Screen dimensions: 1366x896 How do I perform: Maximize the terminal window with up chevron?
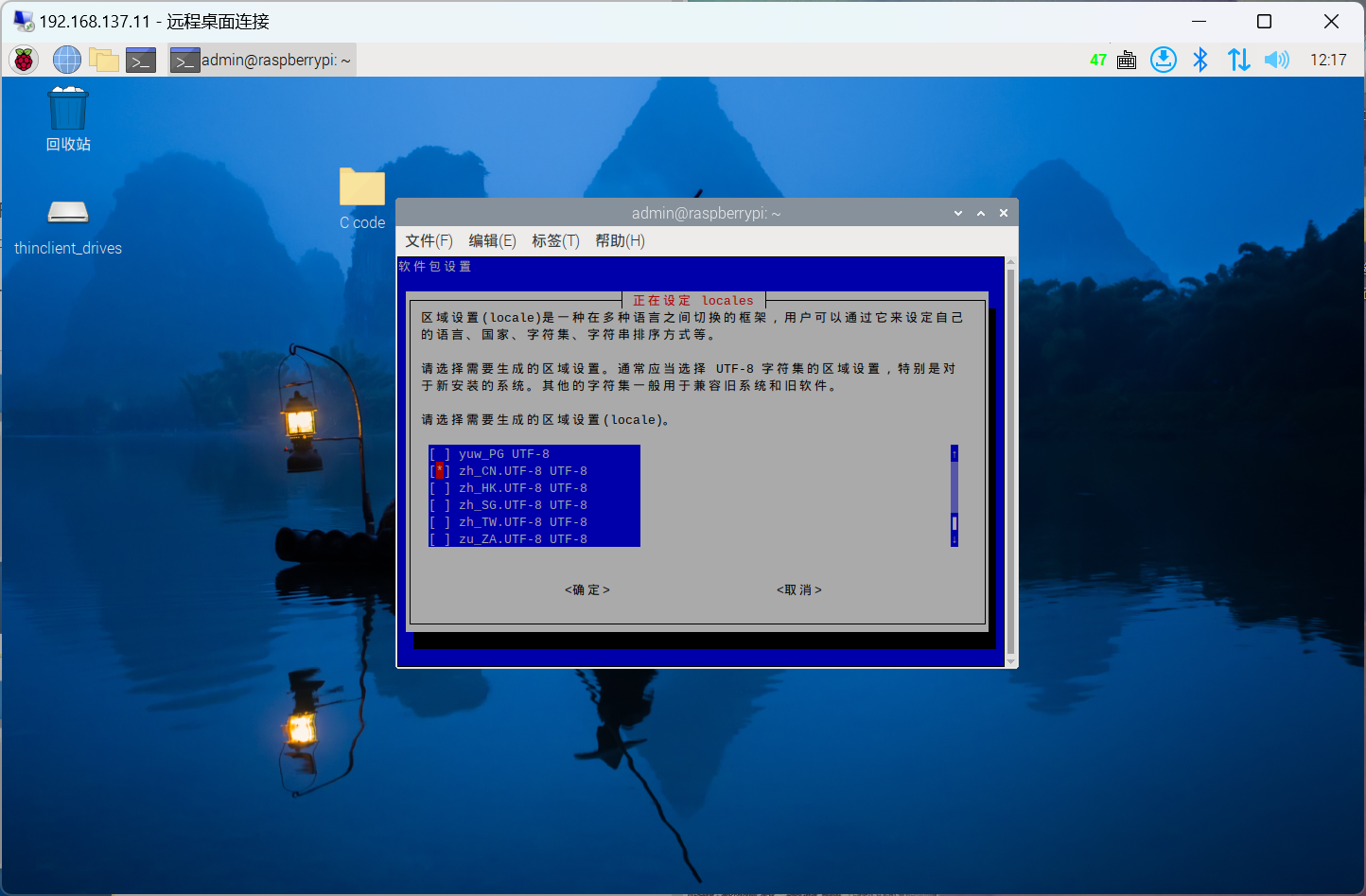(x=981, y=214)
